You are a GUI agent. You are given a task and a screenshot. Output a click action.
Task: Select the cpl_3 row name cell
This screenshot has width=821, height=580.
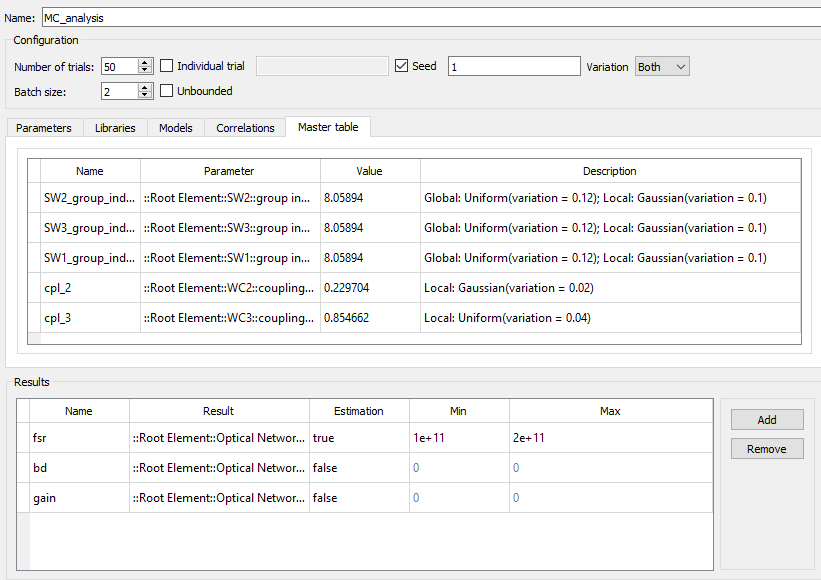coord(90,318)
